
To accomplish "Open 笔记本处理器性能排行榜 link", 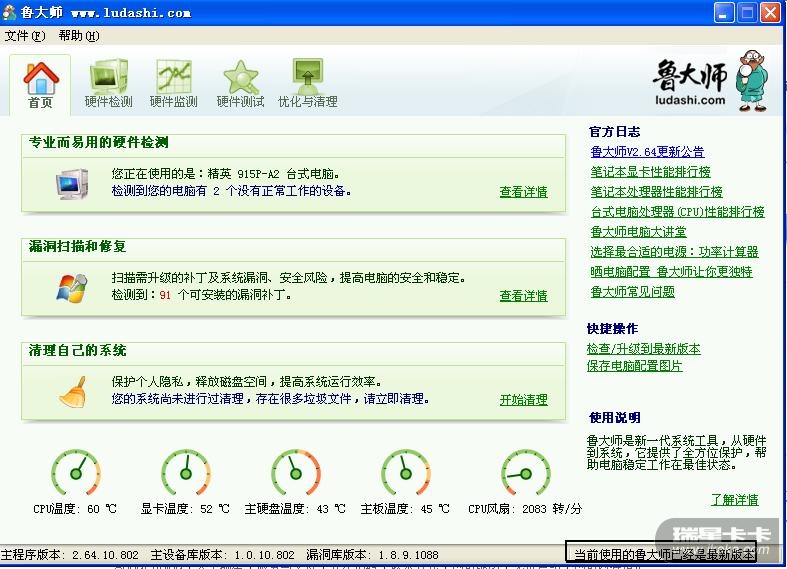I will tap(657, 192).
